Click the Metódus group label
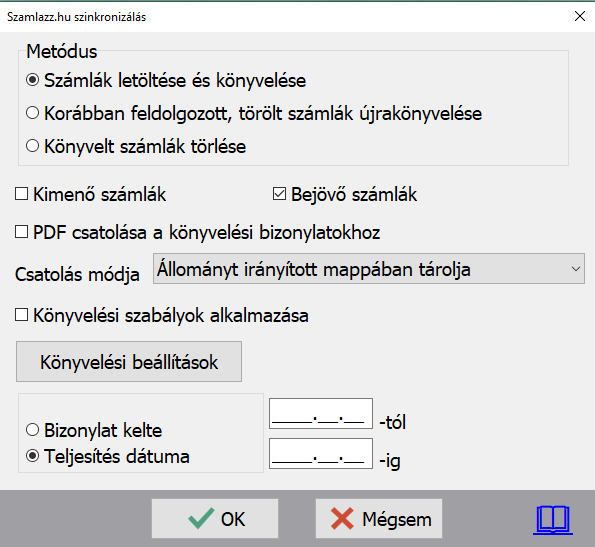595x547 pixels. tap(62, 51)
